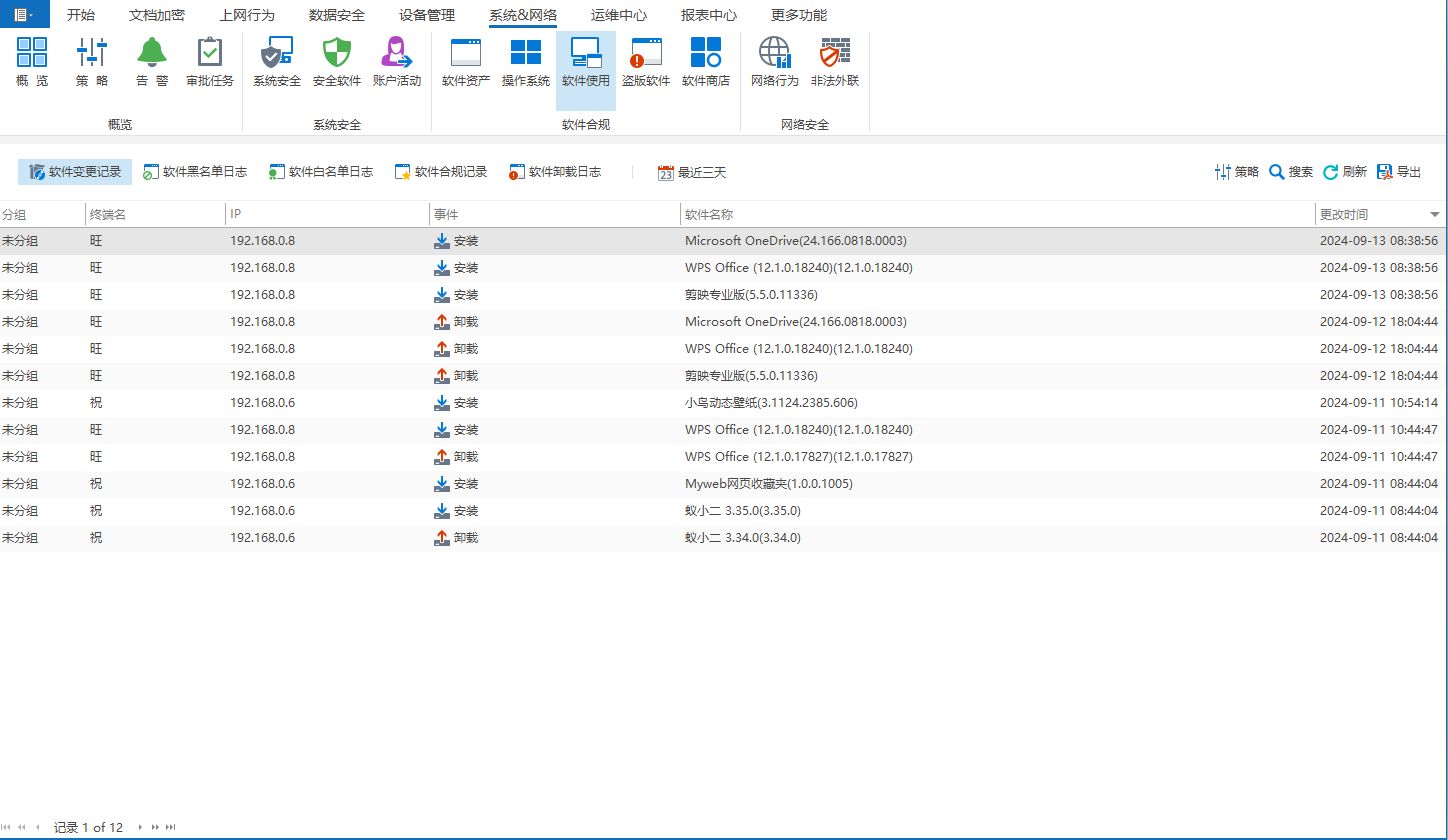
Task: Go to previous page in pager
Action: click(x=22, y=827)
